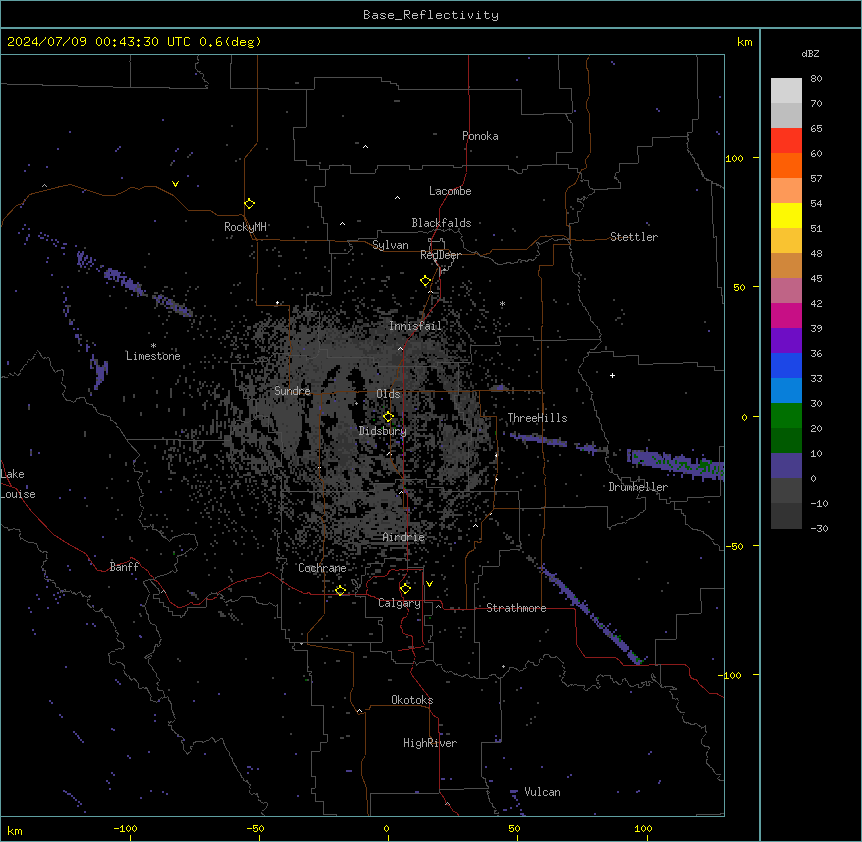The width and height of the screenshot is (862, 842).
Task: Click the yellow diamond marker above Didsbury
Action: tap(388, 417)
